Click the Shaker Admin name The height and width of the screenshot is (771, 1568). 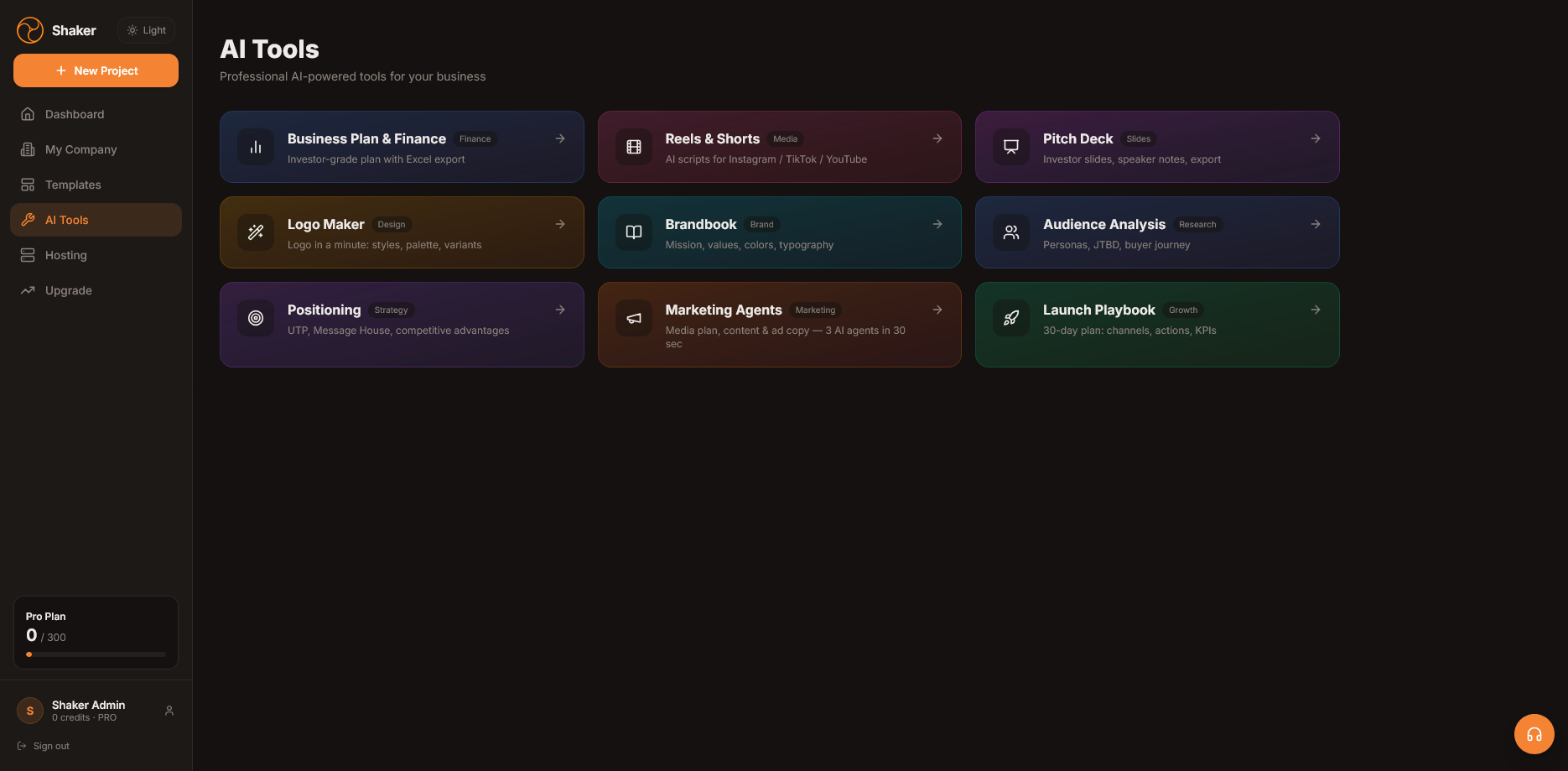click(88, 705)
